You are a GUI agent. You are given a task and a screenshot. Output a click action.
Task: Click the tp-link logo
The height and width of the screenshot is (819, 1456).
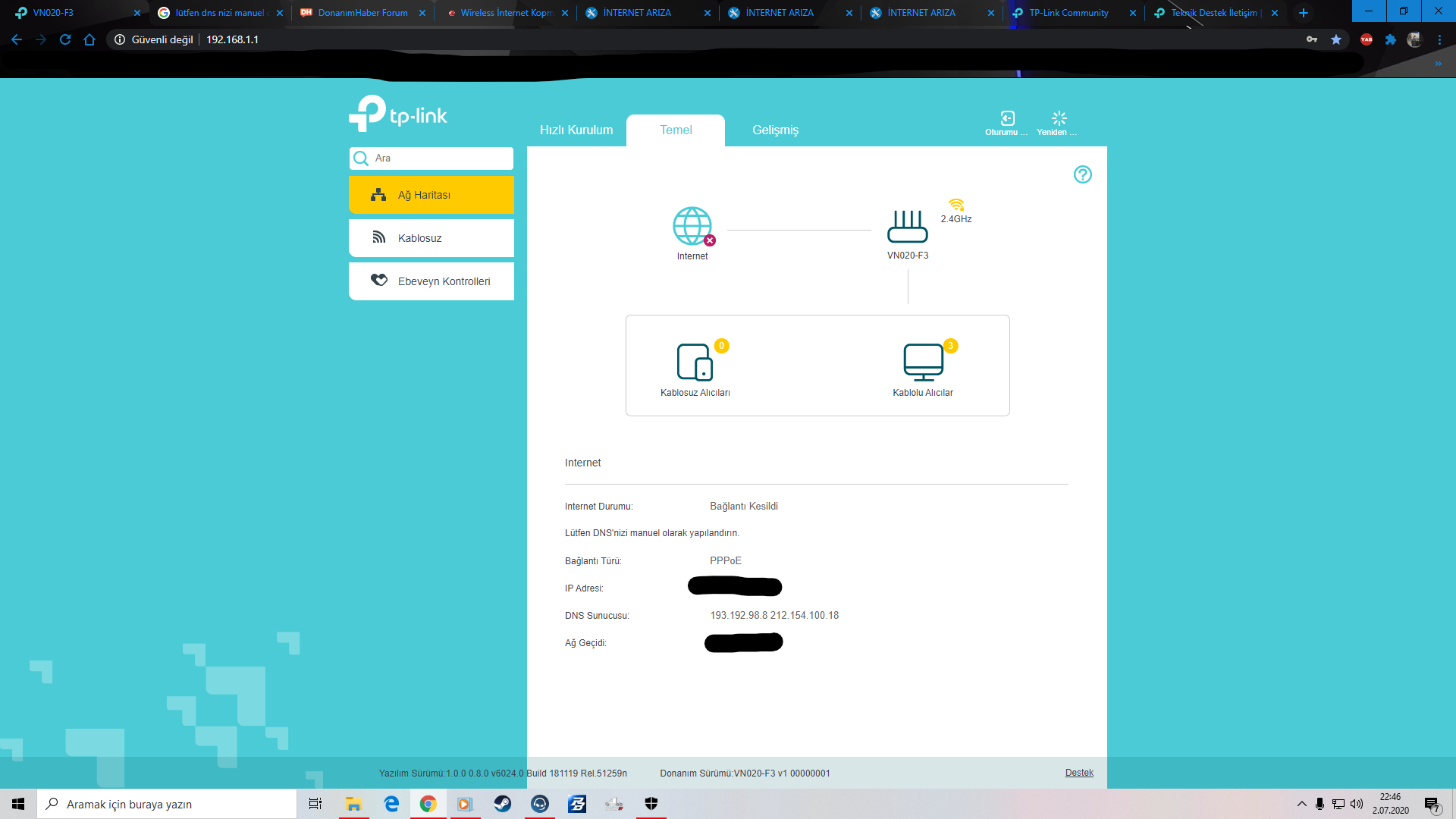click(398, 114)
